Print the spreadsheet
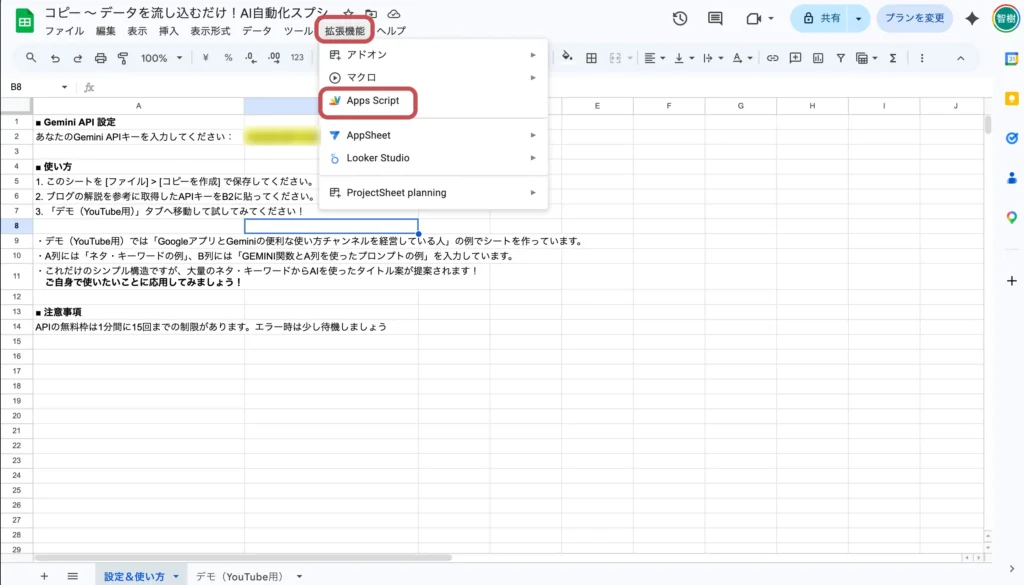This screenshot has height=585, width=1024. [101, 58]
